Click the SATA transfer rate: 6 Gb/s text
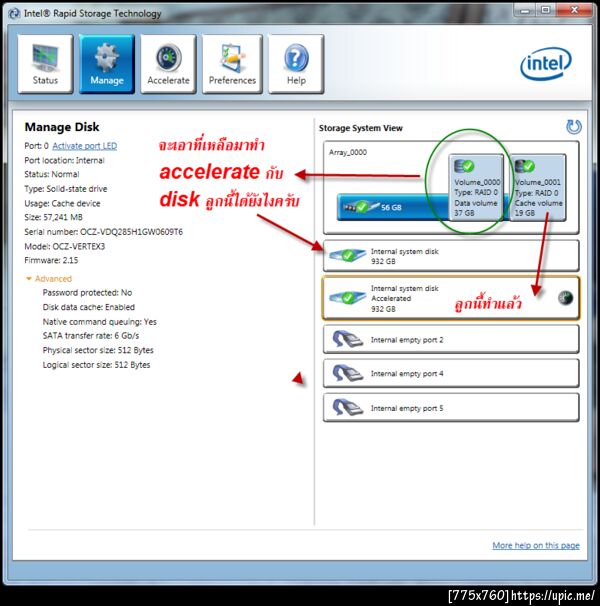 (91, 335)
